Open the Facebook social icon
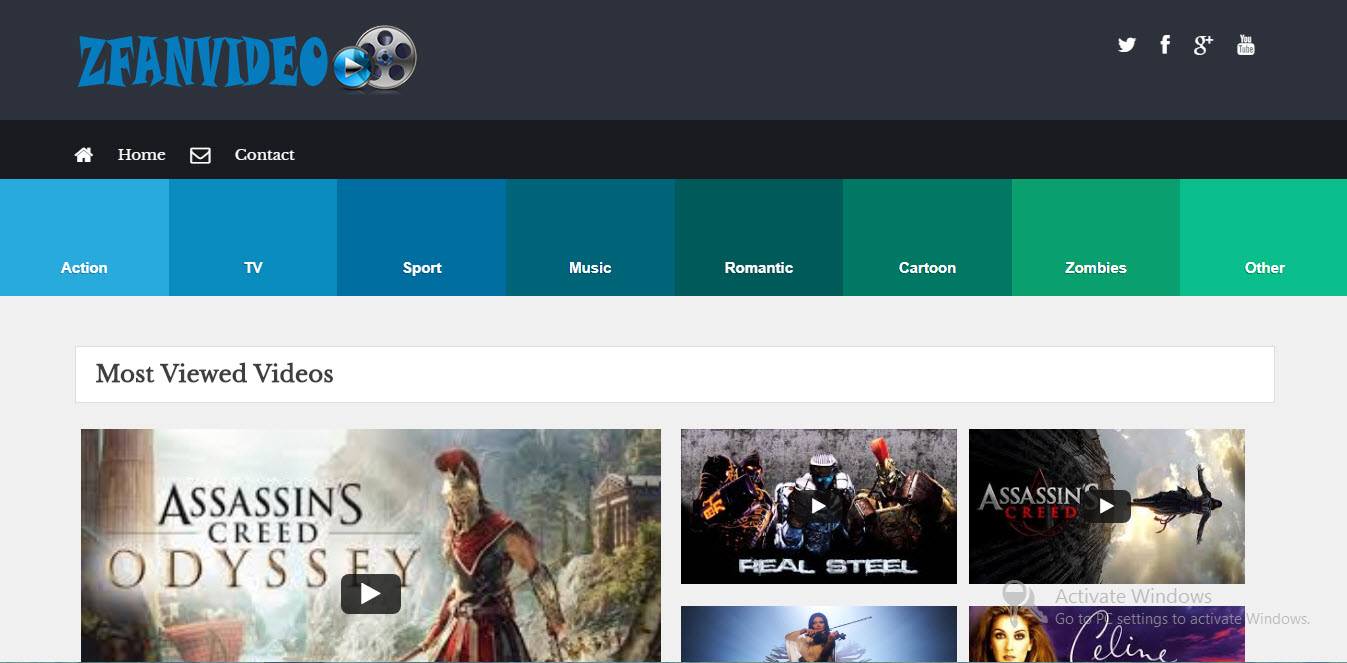Screen dimensions: 1347x663 1165,45
